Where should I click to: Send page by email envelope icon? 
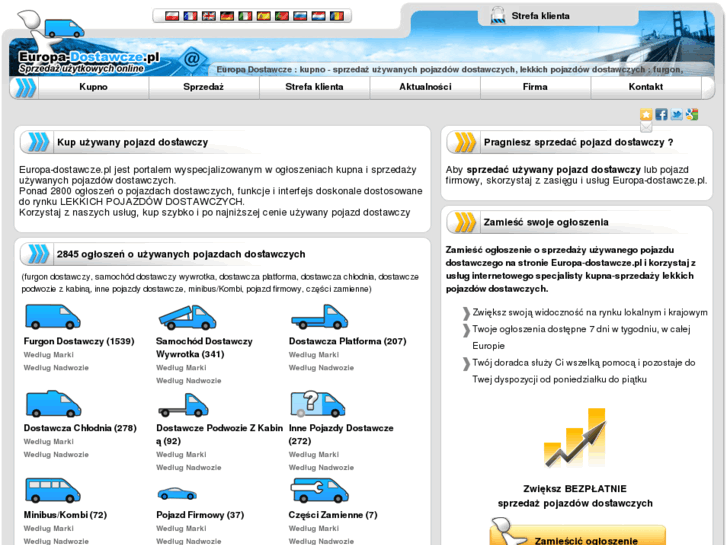[646, 127]
